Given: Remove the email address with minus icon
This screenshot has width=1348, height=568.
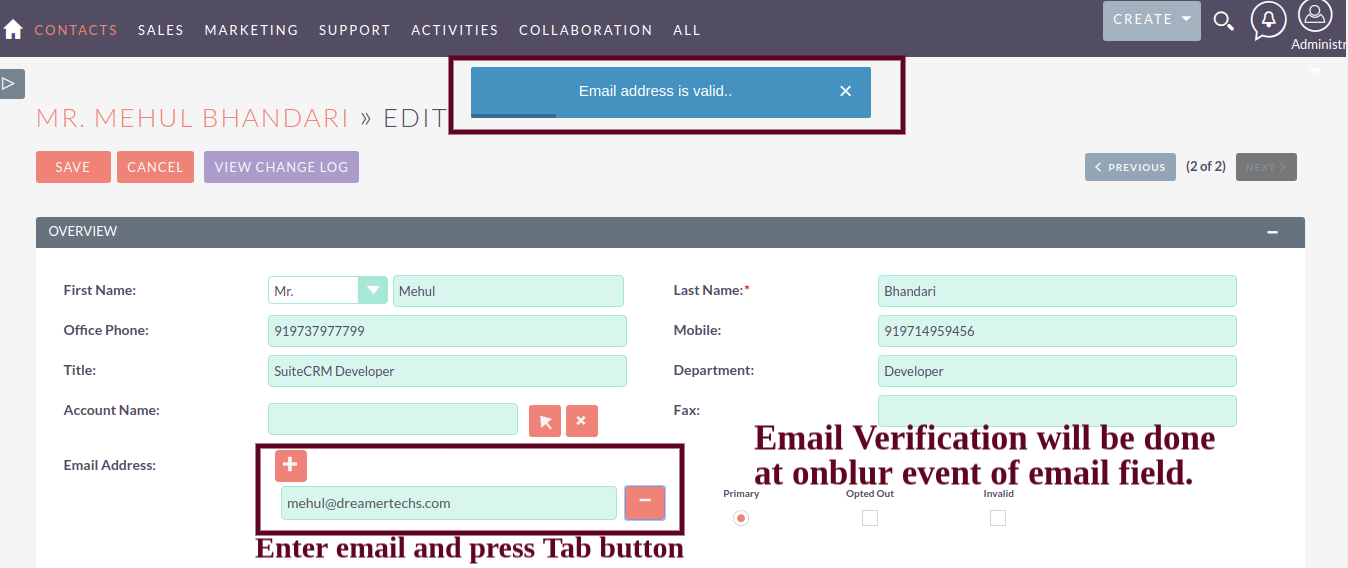Looking at the screenshot, I should pos(645,502).
